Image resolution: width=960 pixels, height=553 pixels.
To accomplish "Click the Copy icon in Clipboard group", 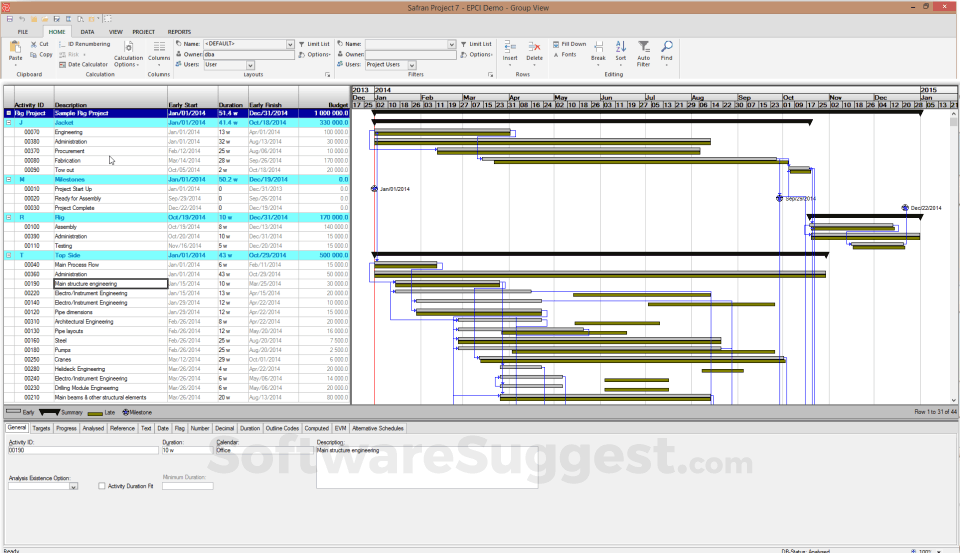I will click(34, 55).
